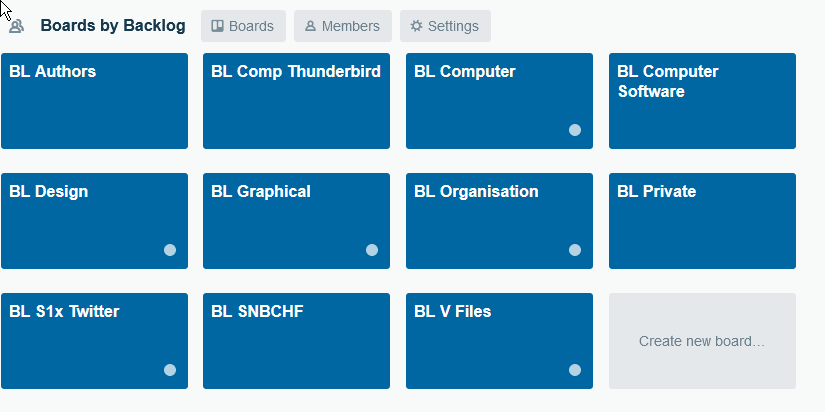Open the BL Design board title

48,192
